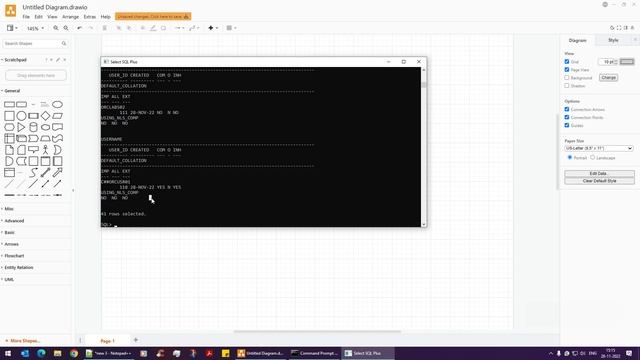Close the Scratchpad panel with x icon

point(64,60)
